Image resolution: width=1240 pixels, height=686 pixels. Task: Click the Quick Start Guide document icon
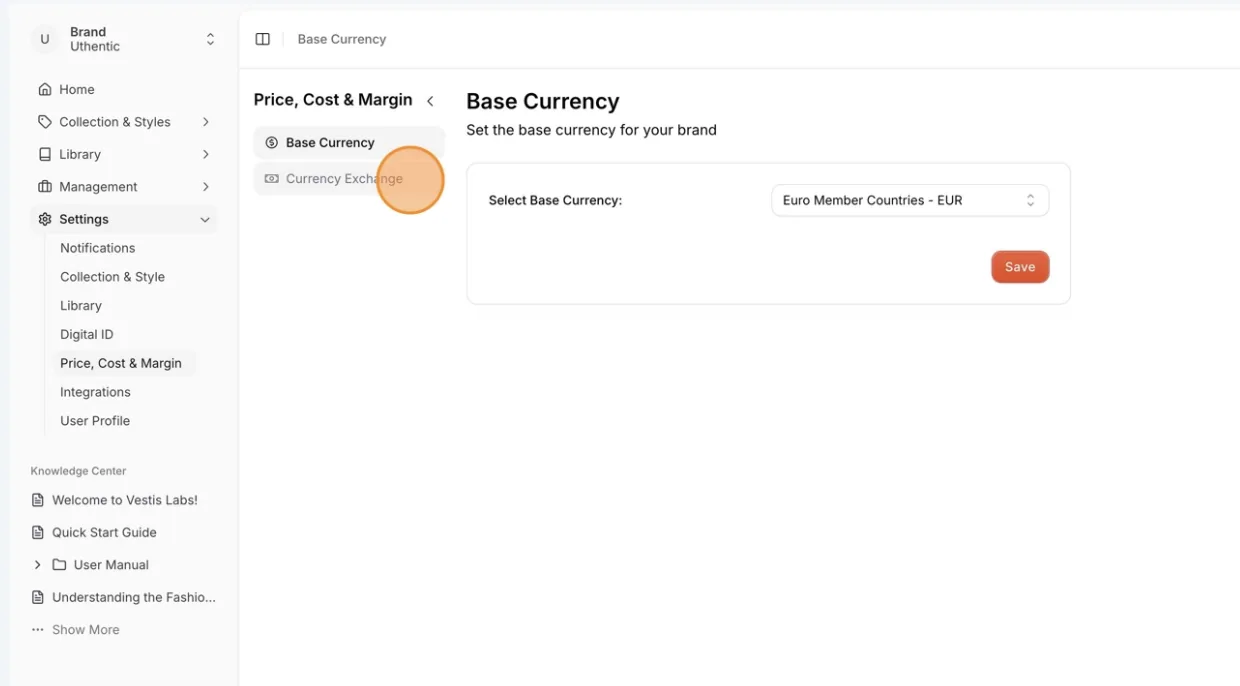click(x=38, y=532)
